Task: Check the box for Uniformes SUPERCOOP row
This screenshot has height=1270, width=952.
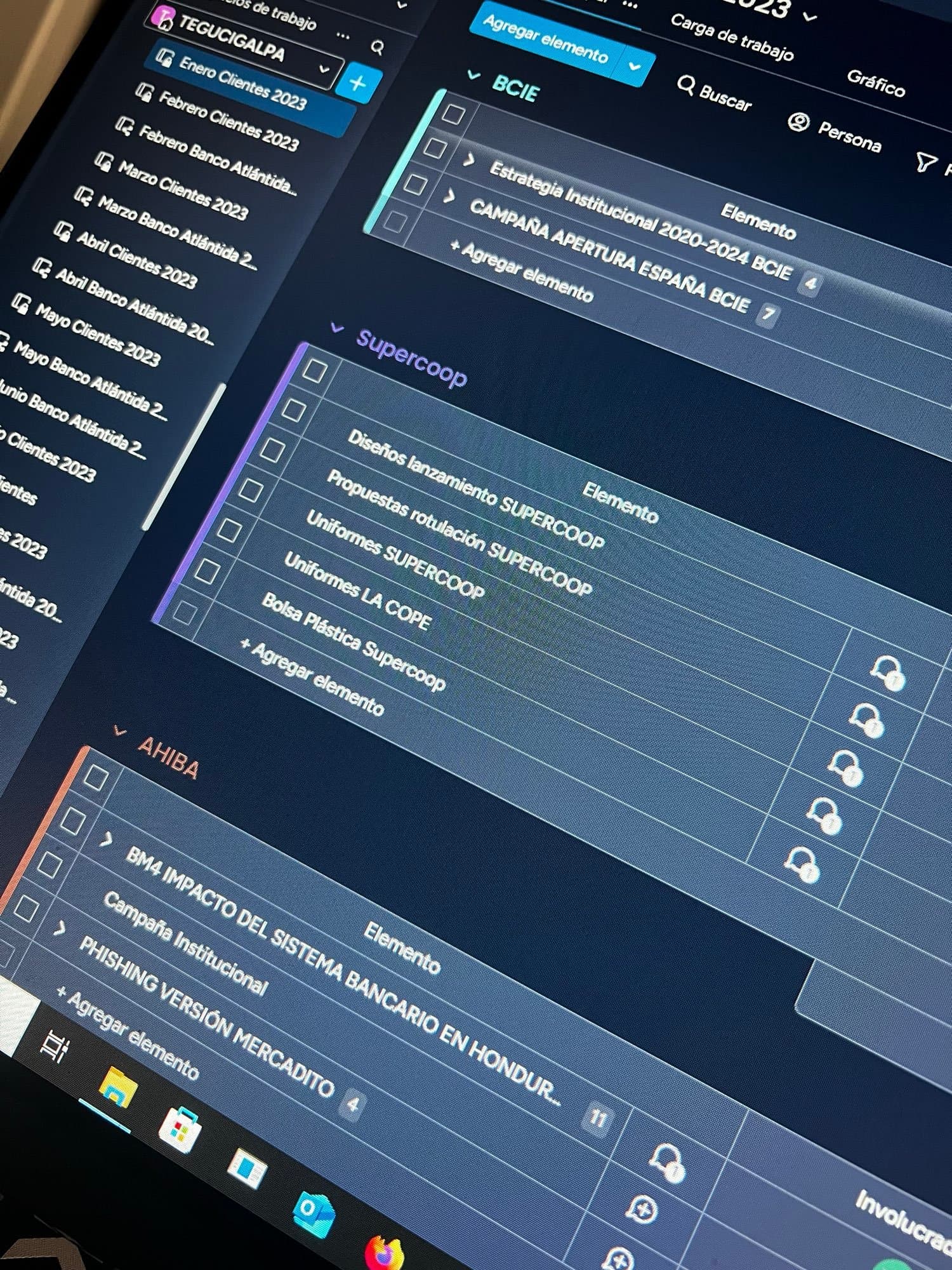Action: point(250,490)
